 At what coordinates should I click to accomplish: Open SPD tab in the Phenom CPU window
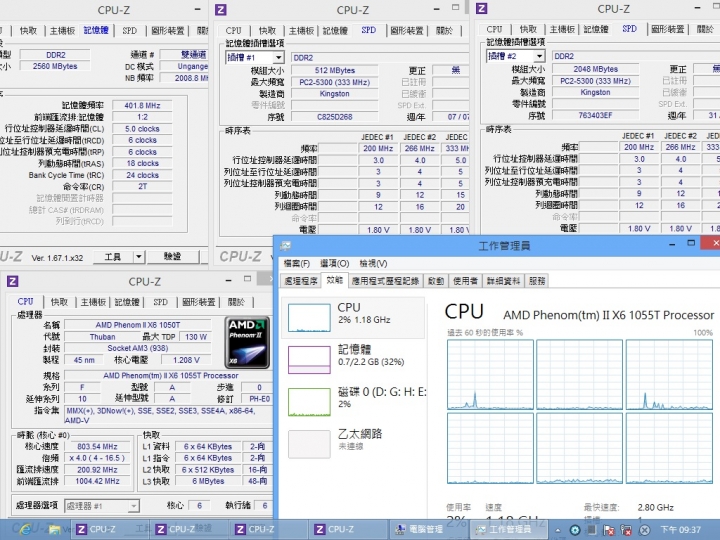point(160,302)
